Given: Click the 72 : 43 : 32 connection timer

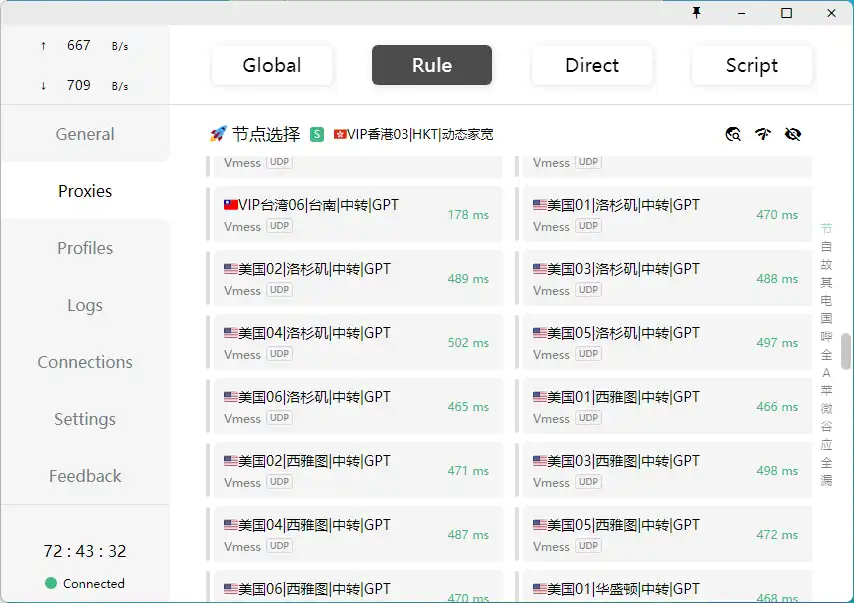Looking at the screenshot, I should (85, 551).
